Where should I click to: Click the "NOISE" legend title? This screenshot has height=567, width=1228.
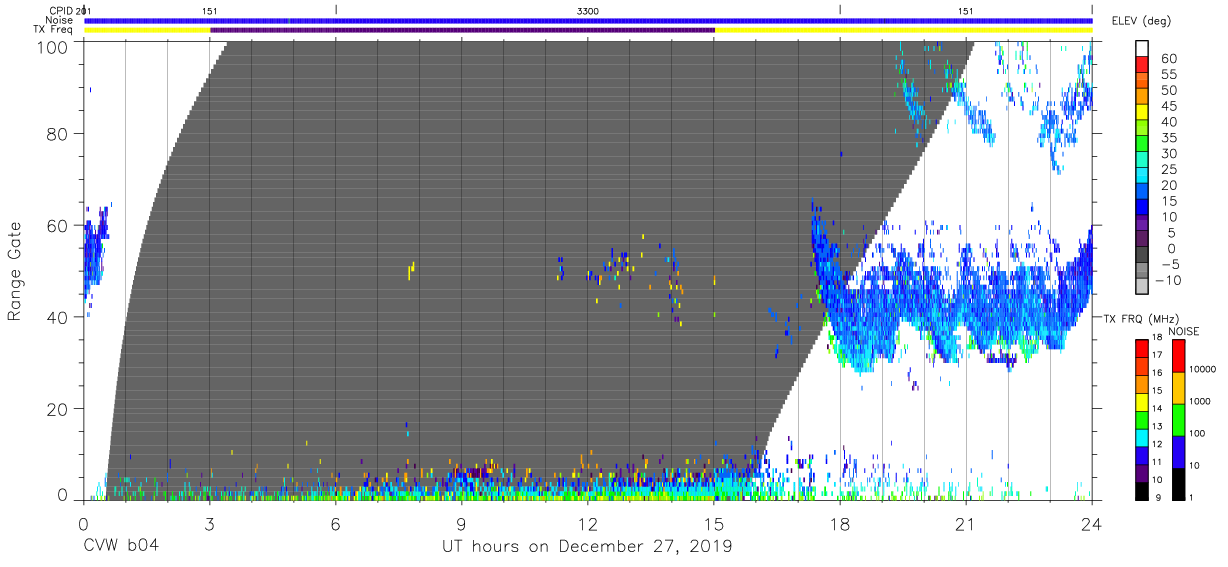click(x=1183, y=331)
